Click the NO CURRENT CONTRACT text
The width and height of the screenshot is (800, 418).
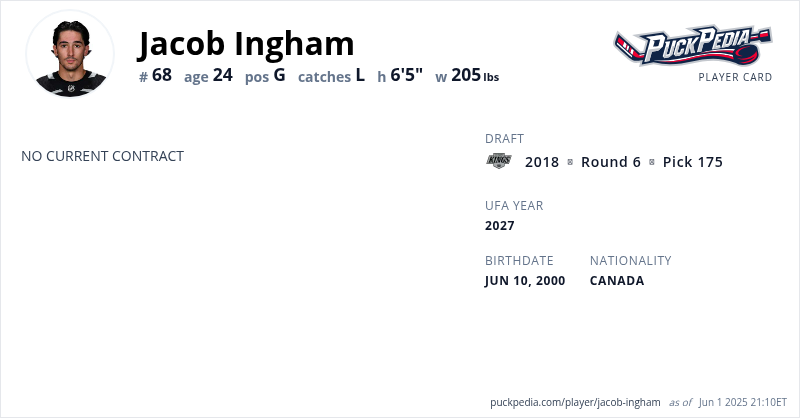coord(102,156)
